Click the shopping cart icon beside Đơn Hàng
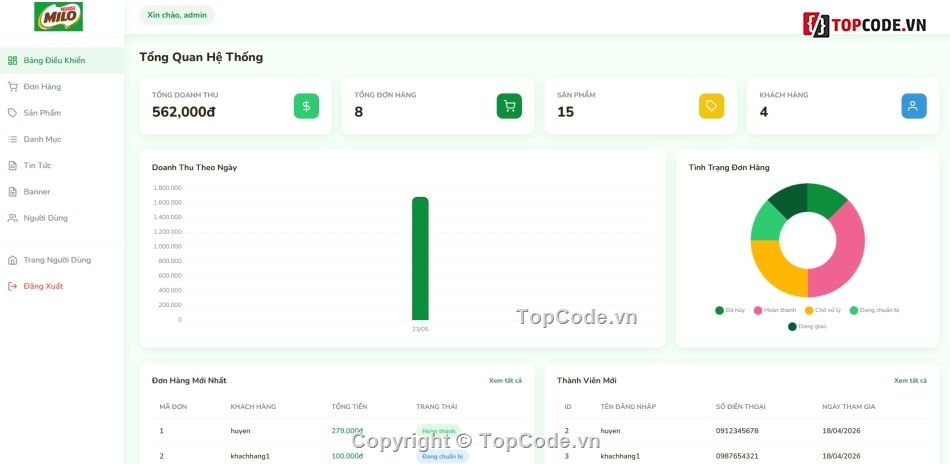The image size is (950, 464). coord(12,87)
